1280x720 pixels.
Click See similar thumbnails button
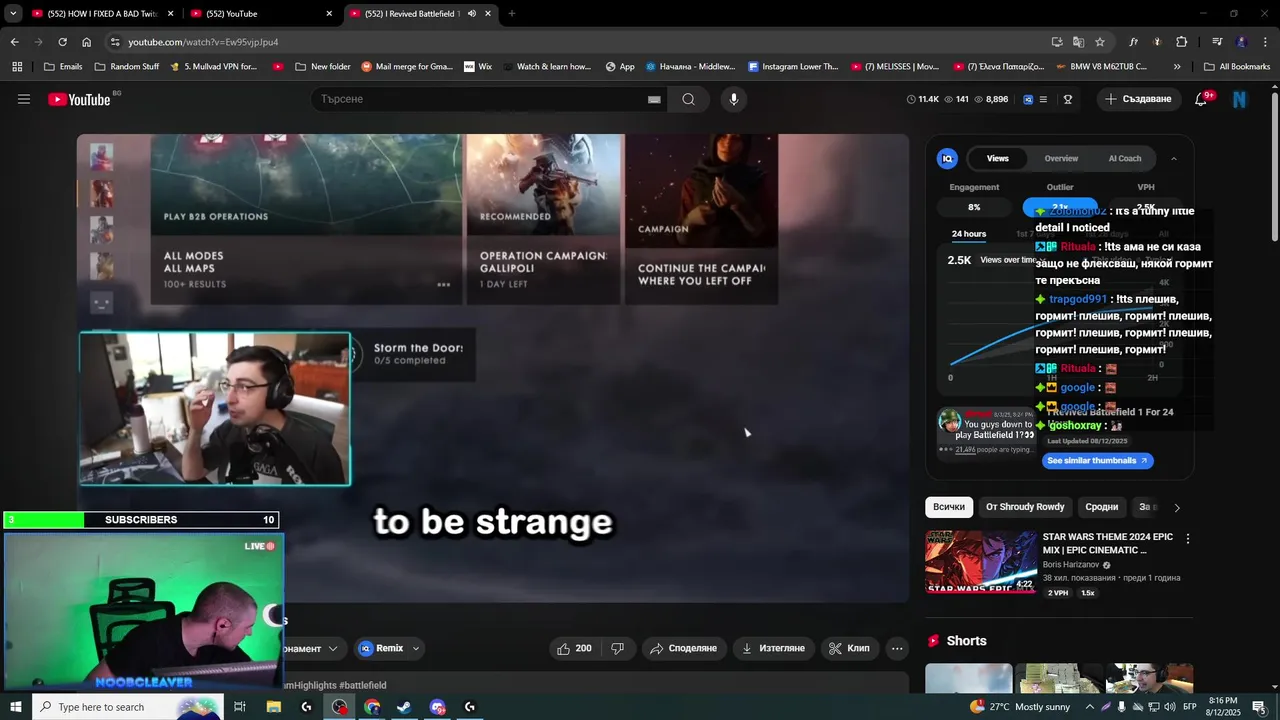point(1097,461)
